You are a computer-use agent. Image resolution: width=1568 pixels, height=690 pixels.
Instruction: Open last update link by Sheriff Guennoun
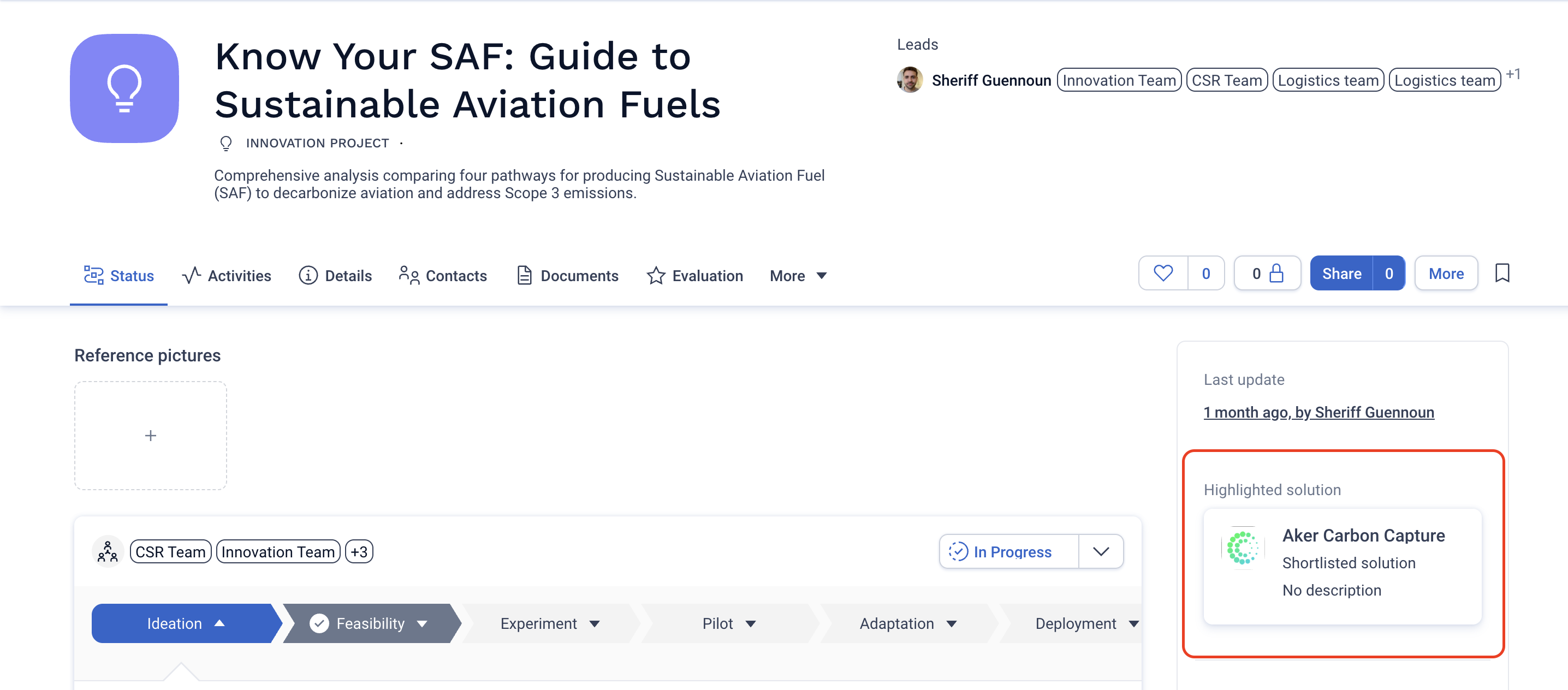click(x=1318, y=412)
